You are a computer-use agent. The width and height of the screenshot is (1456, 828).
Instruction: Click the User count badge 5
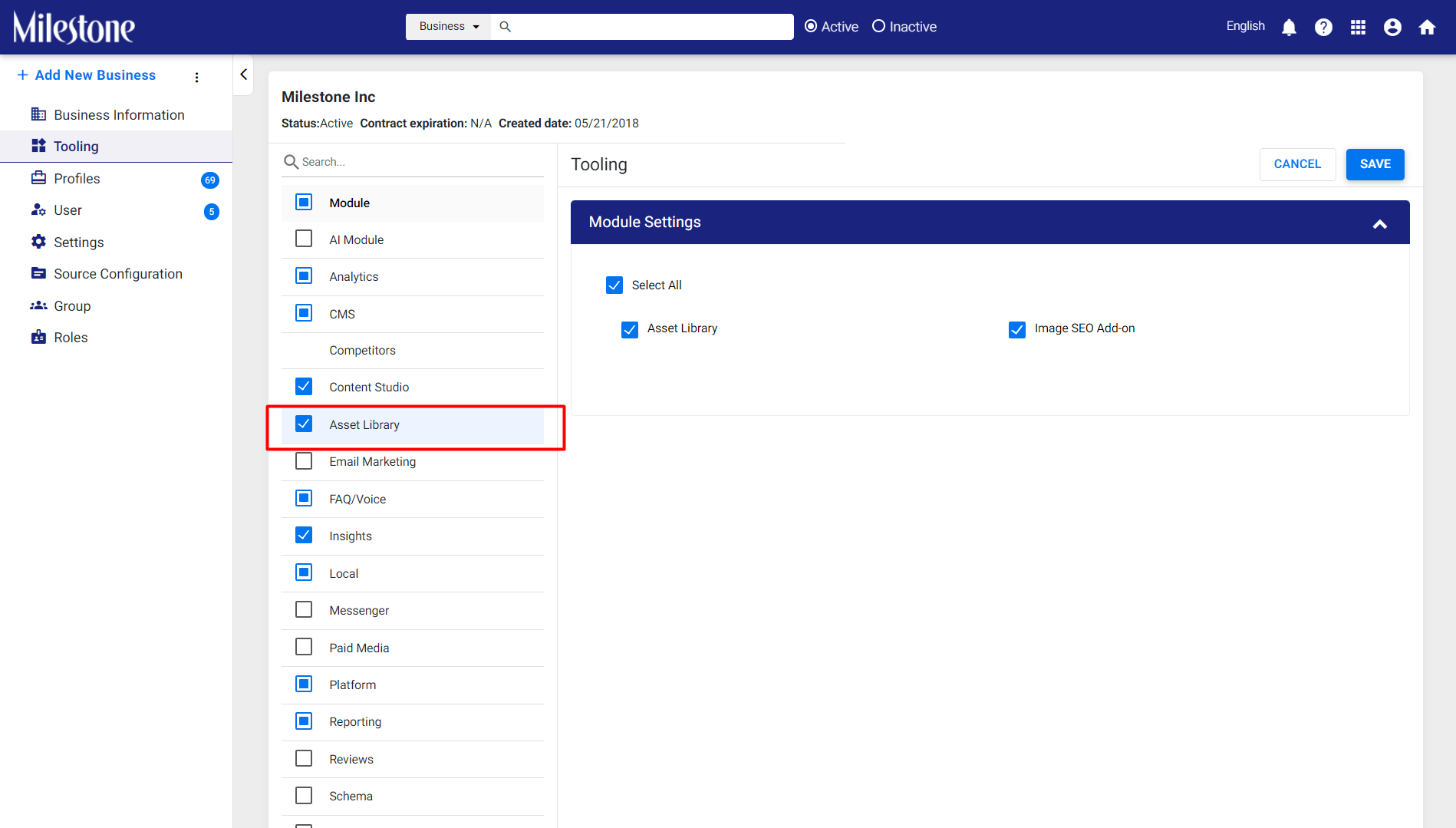pos(212,212)
